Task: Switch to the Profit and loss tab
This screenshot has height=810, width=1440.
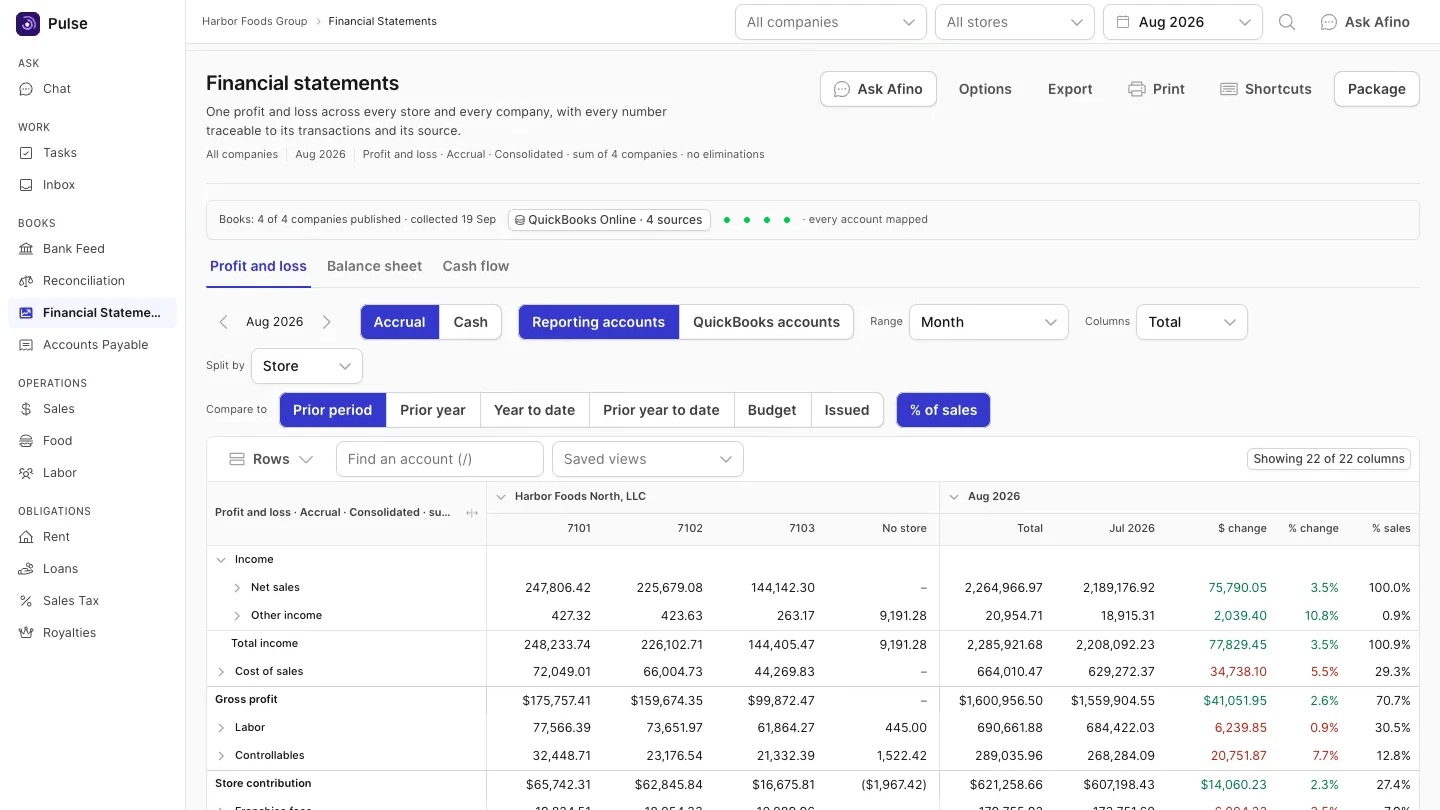Action: click(x=258, y=266)
